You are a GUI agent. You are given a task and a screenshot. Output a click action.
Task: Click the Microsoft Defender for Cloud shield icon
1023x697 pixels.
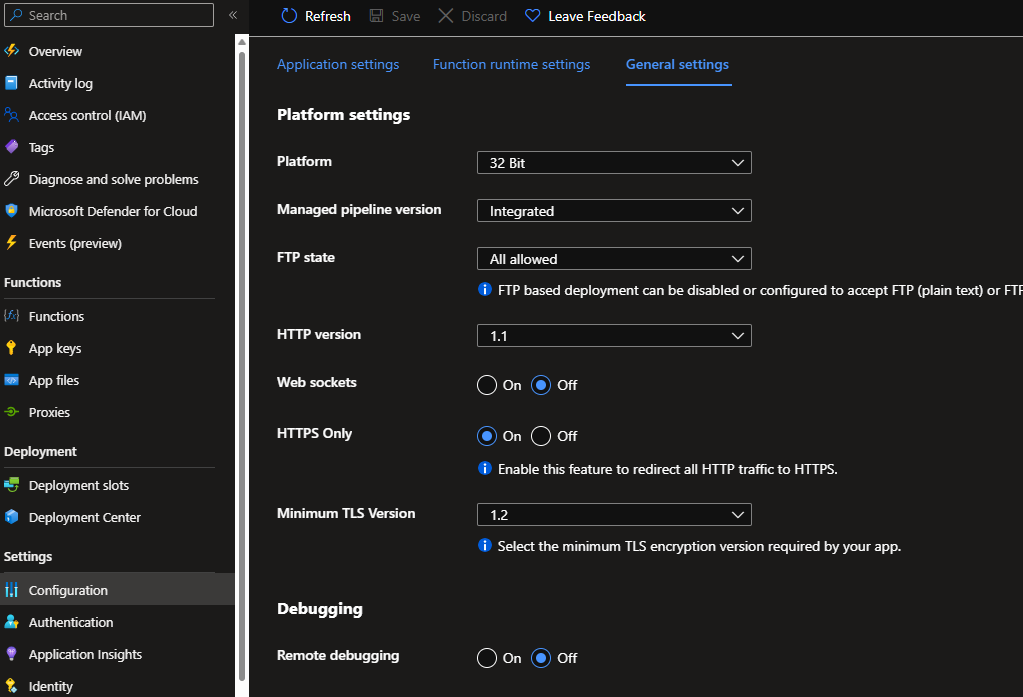11,211
